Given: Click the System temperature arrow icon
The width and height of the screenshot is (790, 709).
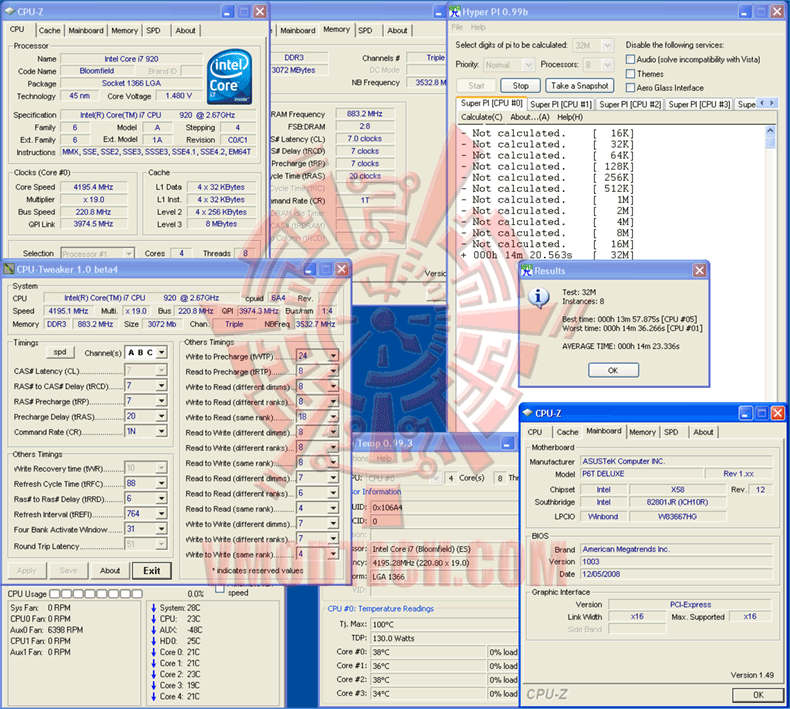Looking at the screenshot, I should coord(153,608).
